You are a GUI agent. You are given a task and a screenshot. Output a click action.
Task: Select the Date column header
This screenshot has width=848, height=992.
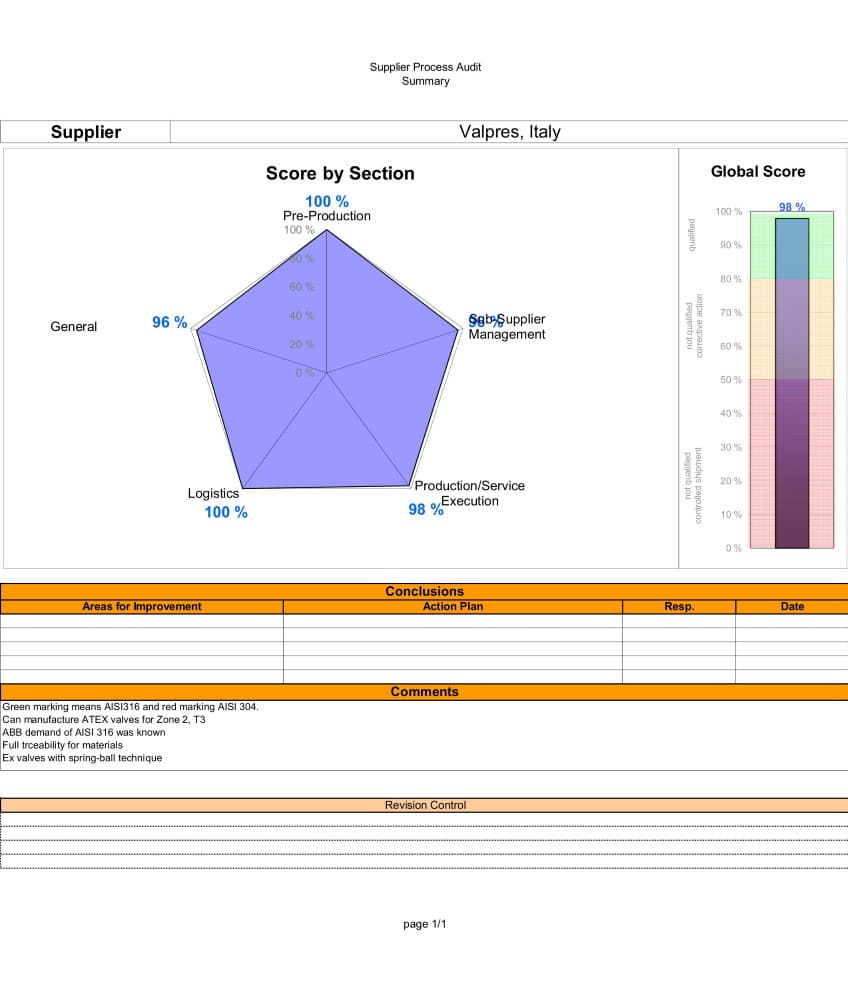[x=791, y=606]
